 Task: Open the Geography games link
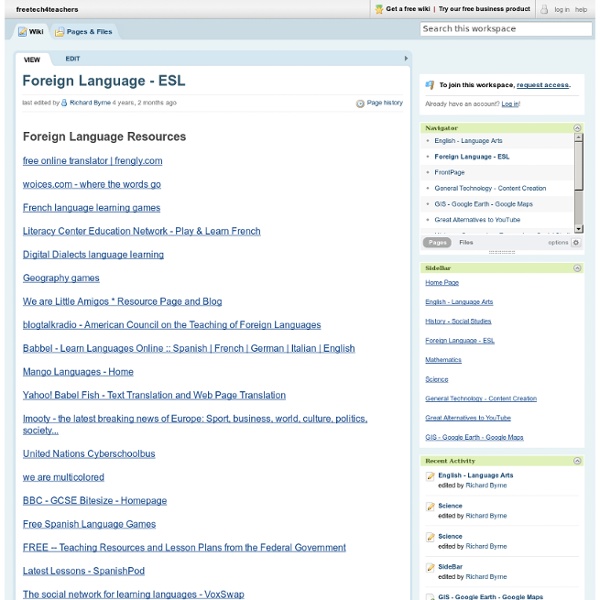[61, 278]
